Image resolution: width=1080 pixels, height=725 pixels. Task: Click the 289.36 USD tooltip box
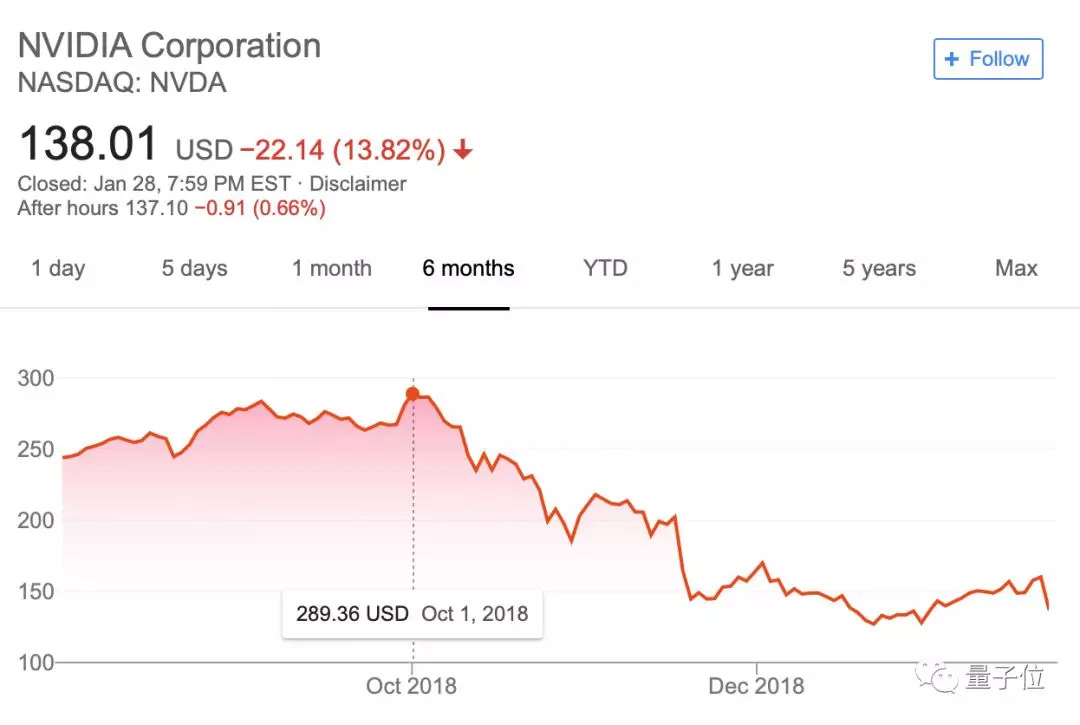411,613
